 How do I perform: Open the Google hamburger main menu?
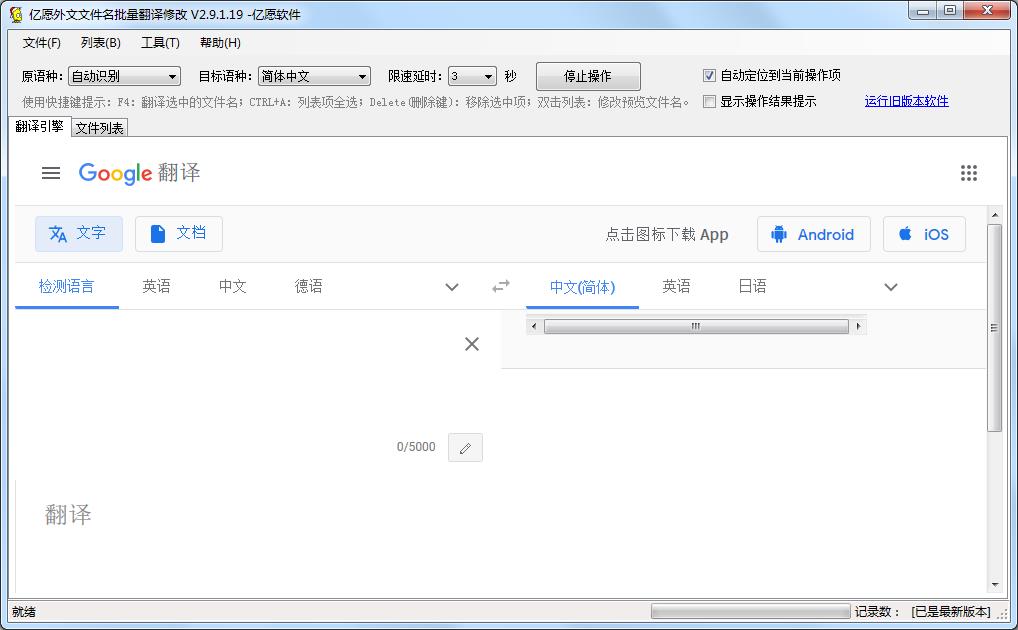click(x=51, y=173)
